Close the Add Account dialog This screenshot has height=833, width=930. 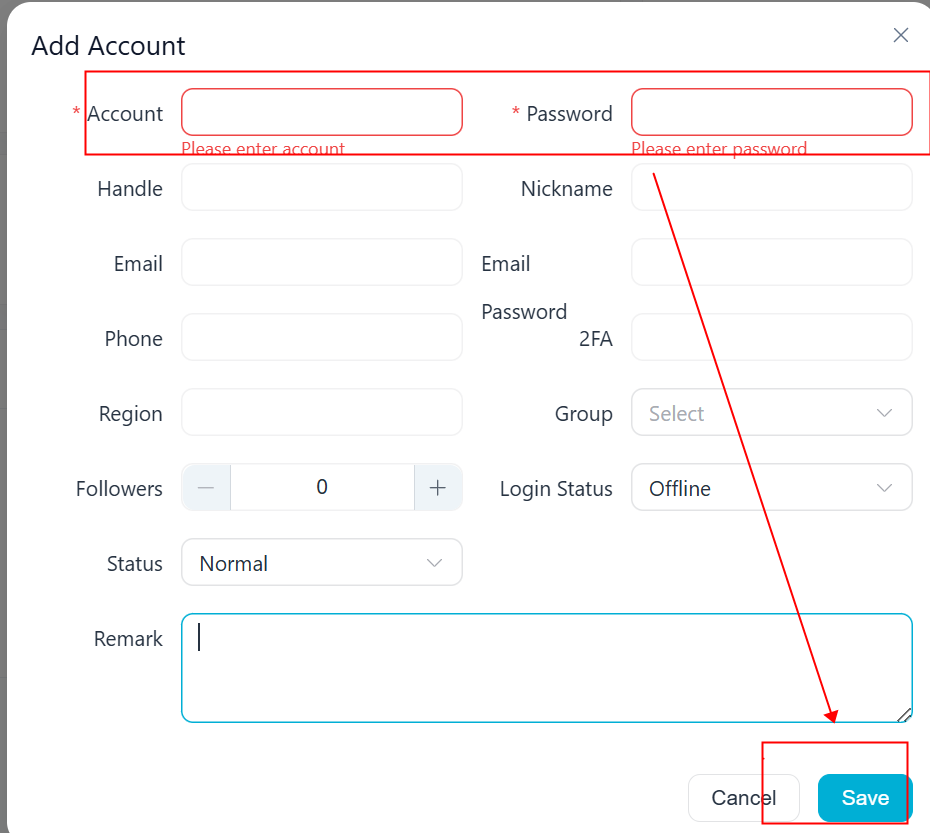[x=900, y=35]
